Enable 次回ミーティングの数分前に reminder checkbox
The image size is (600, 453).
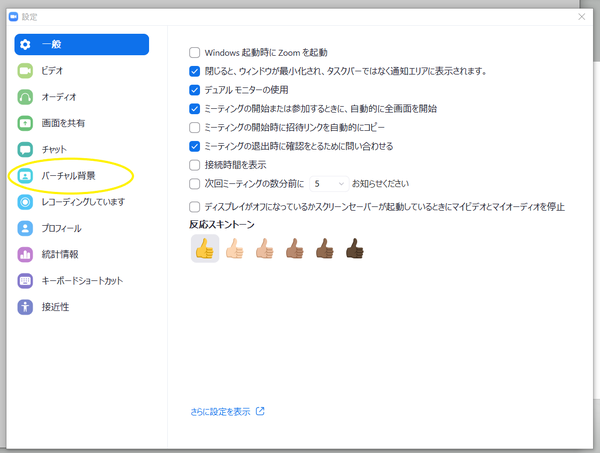(x=194, y=184)
